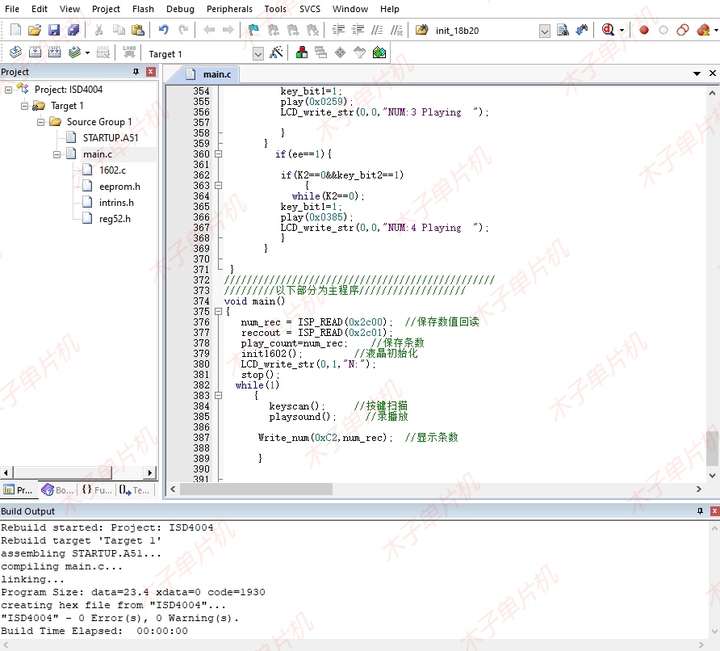
Task: Click the Batch Build icon
Action: click(74, 53)
